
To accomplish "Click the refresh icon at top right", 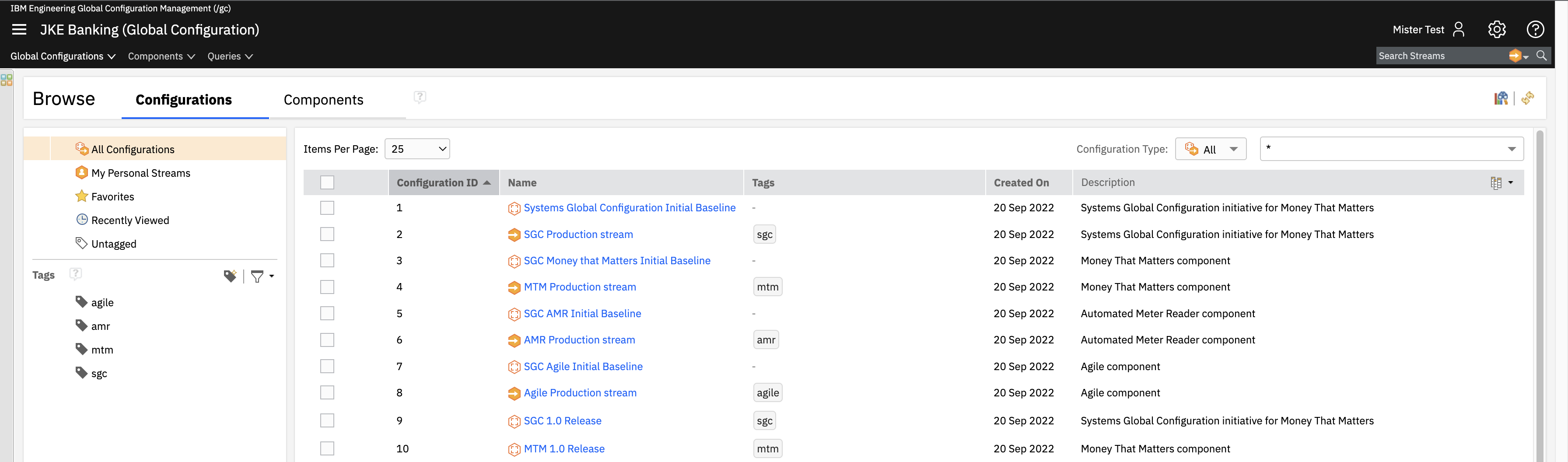I will [1527, 98].
